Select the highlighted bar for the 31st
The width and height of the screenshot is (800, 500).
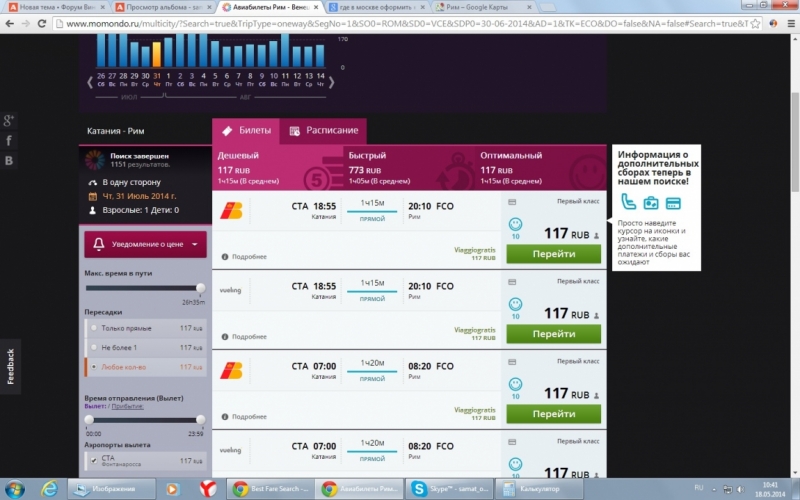tap(157, 54)
